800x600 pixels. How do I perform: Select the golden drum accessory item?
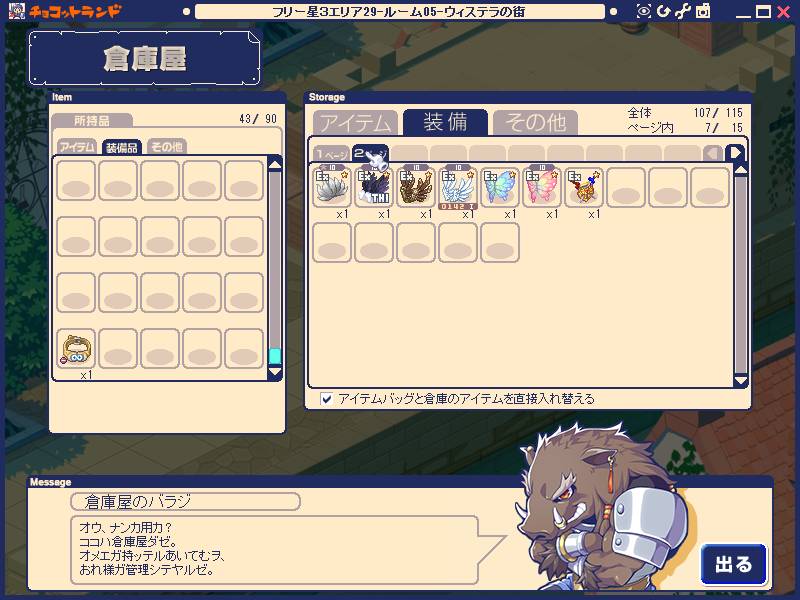tap(584, 188)
